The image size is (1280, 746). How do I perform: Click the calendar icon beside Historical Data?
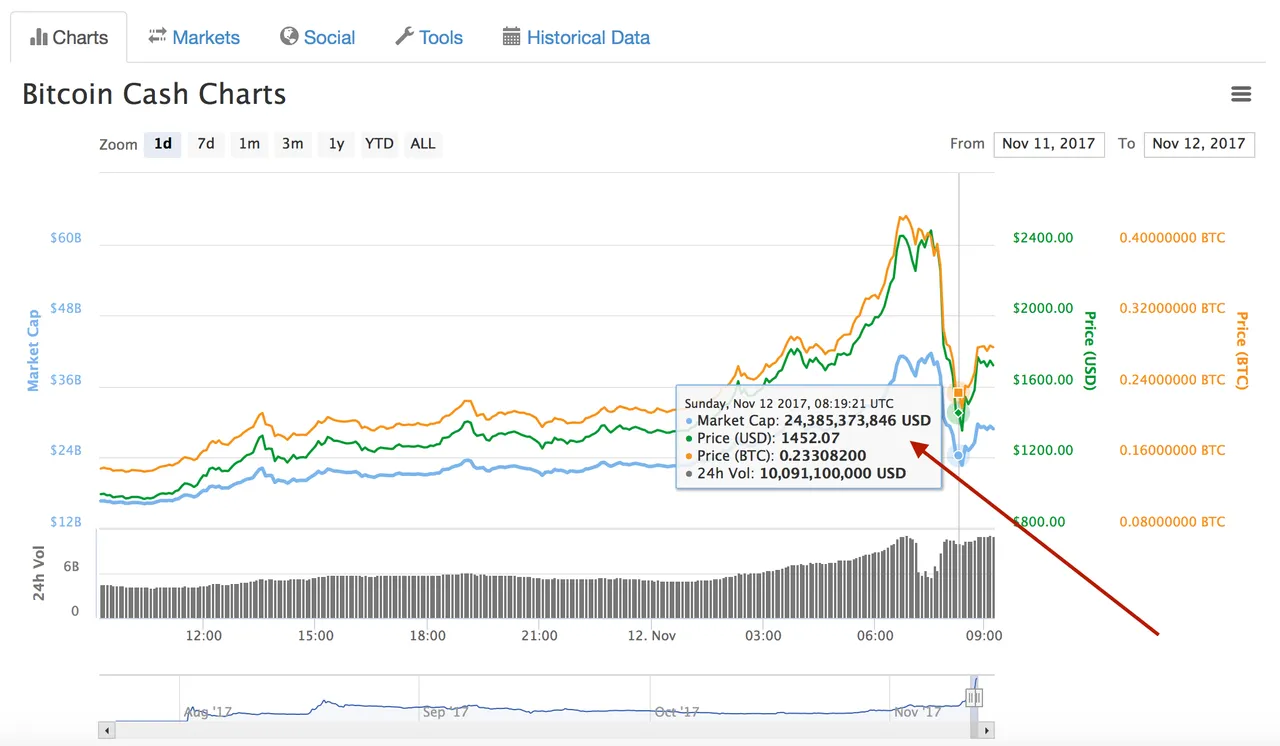click(511, 37)
